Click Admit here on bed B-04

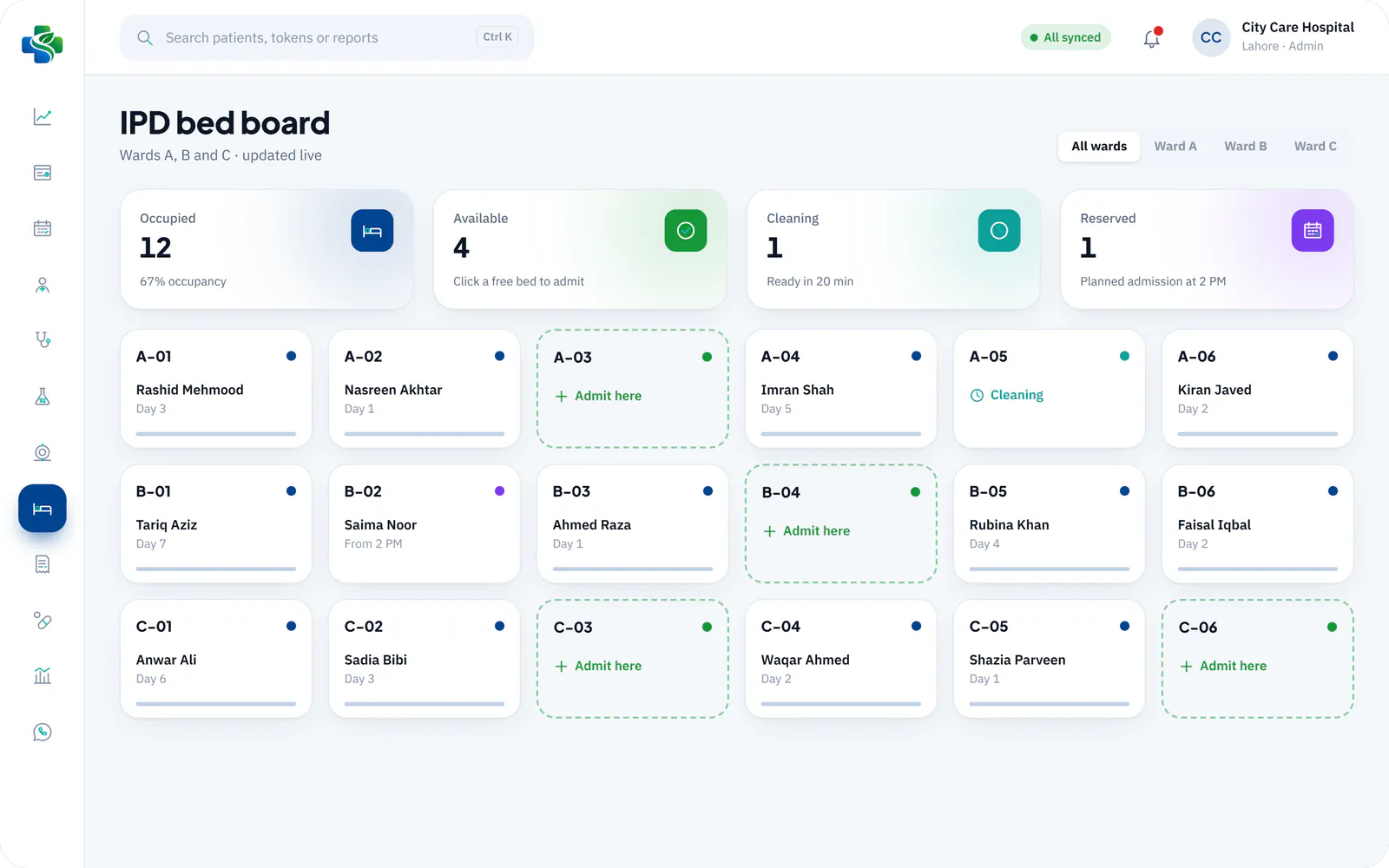click(x=806, y=531)
